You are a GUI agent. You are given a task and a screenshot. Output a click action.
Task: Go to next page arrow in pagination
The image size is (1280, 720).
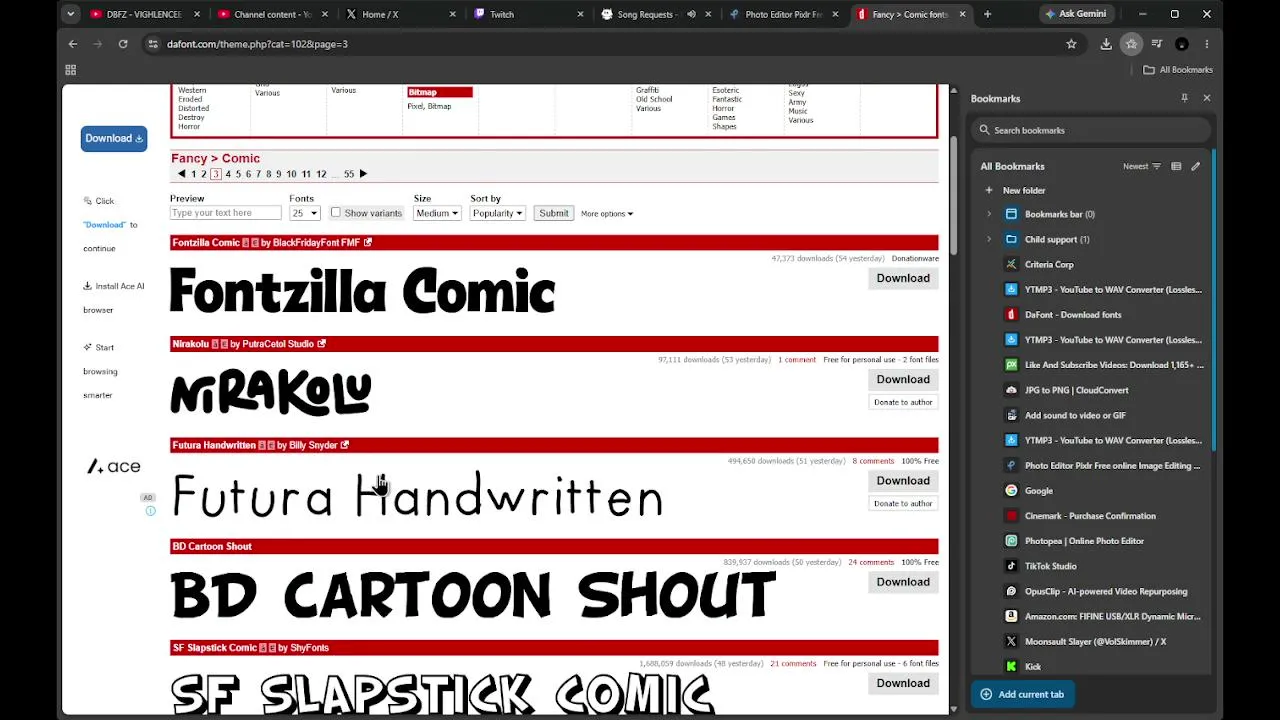point(363,174)
